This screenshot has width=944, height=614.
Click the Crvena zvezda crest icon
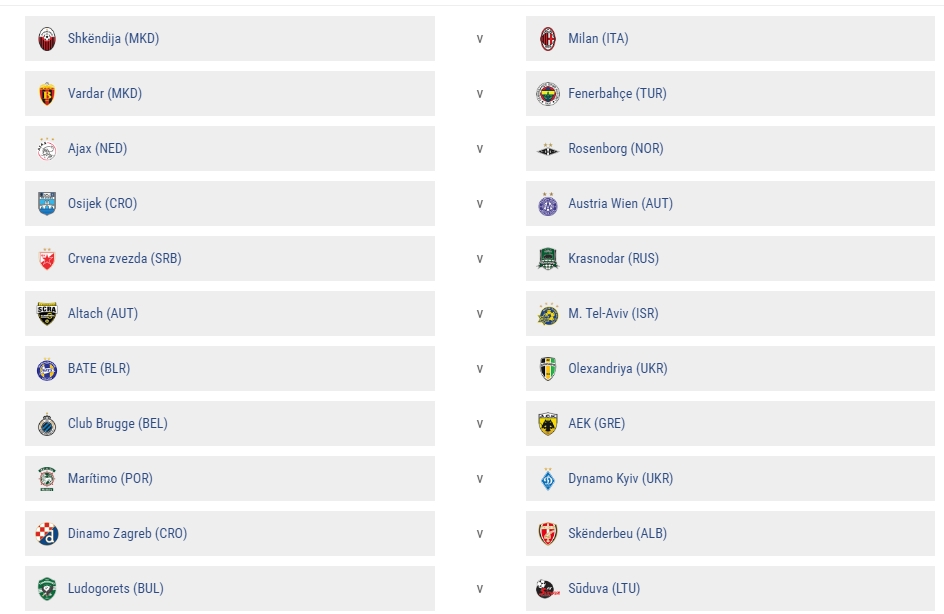click(x=47, y=259)
